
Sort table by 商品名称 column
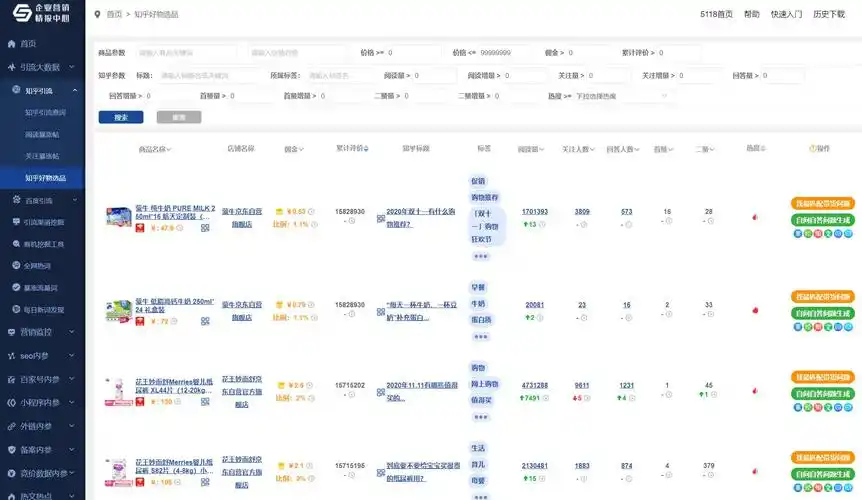(154, 149)
